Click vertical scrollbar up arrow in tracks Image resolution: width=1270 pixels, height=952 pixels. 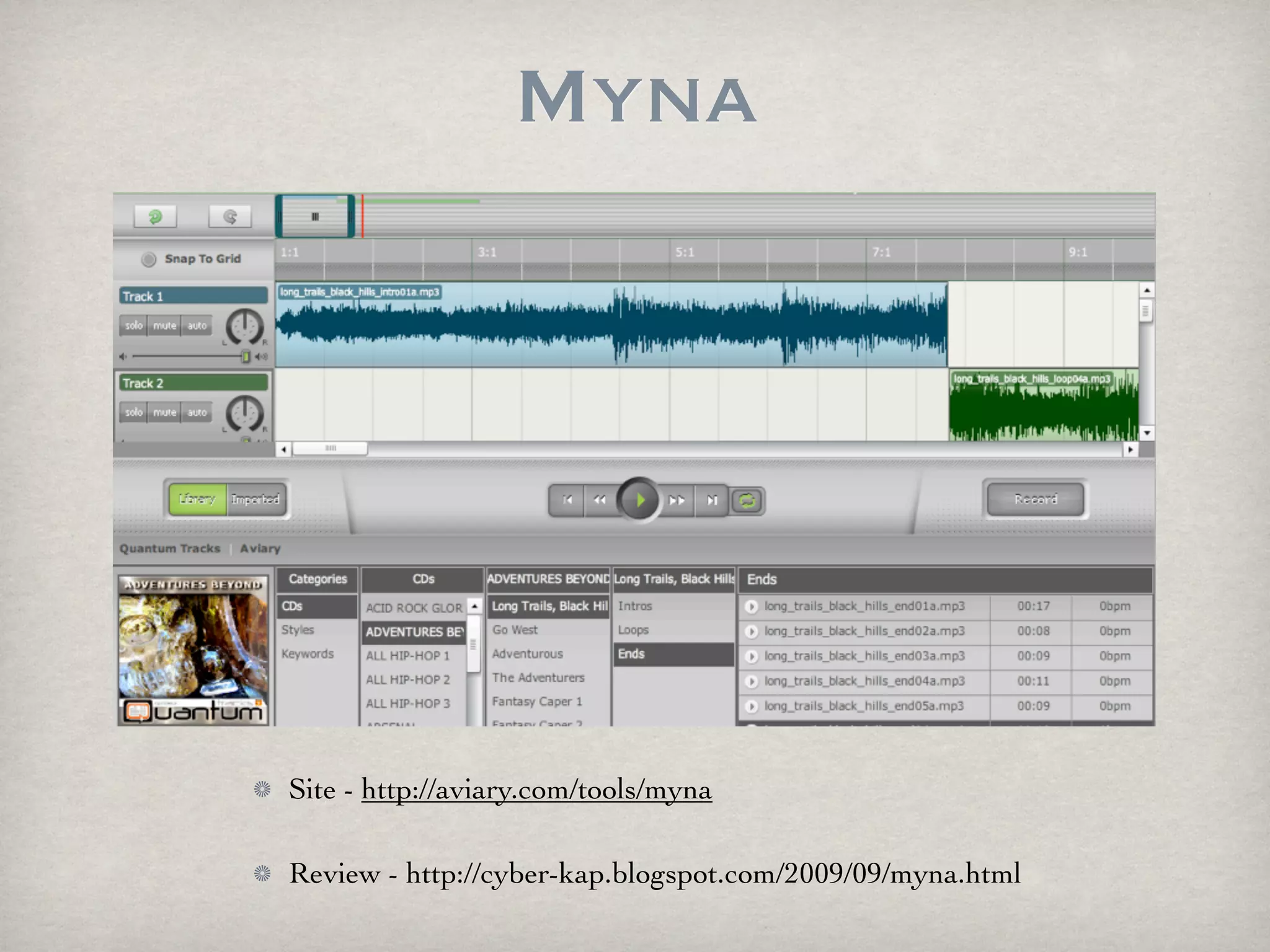coord(1147,290)
